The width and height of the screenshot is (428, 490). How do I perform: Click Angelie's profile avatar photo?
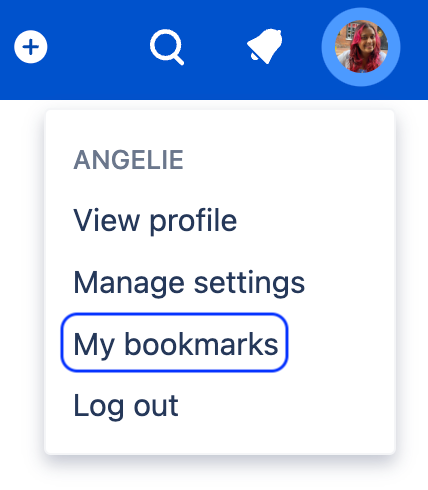point(361,47)
